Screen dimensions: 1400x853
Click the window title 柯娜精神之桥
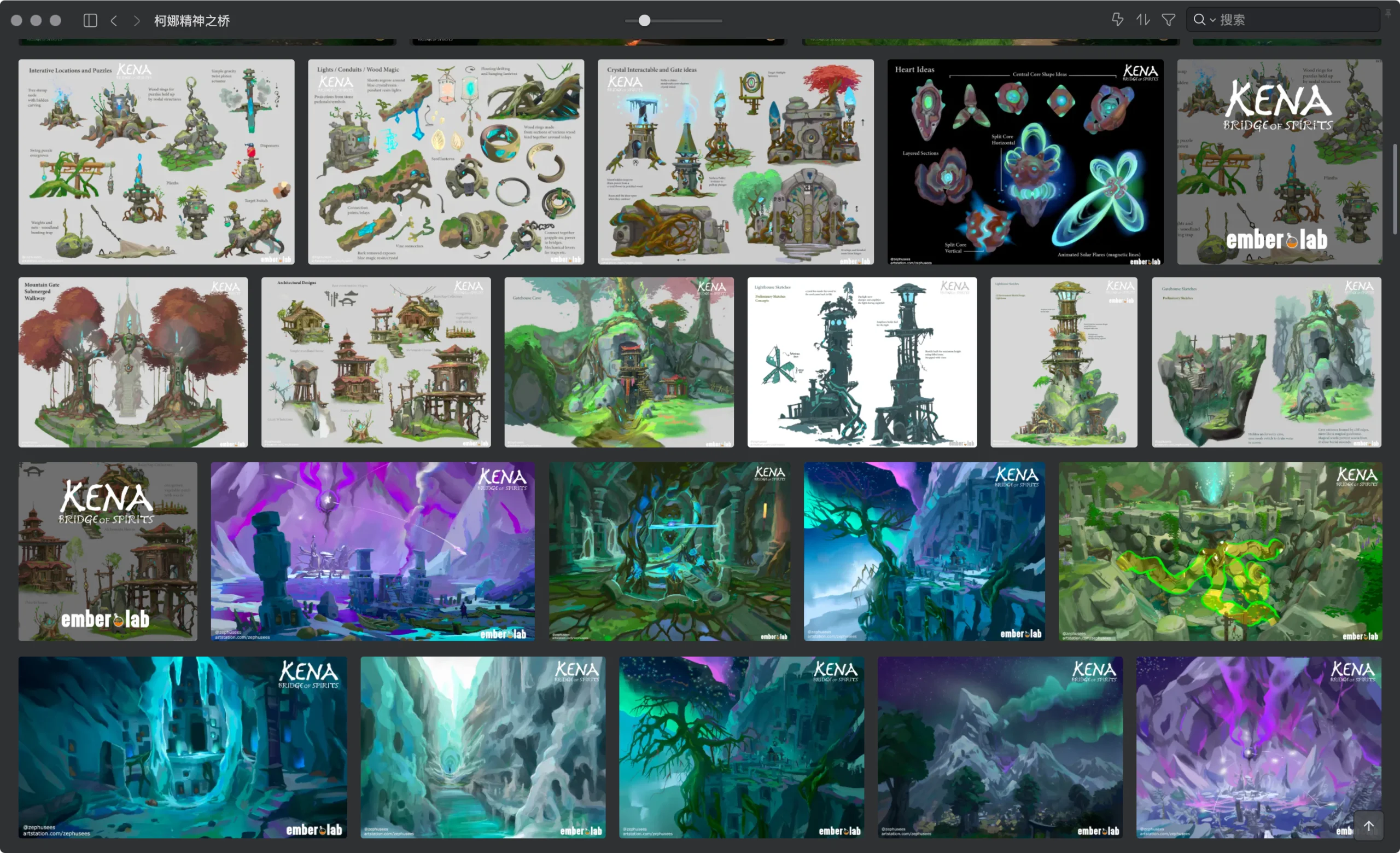(192, 21)
